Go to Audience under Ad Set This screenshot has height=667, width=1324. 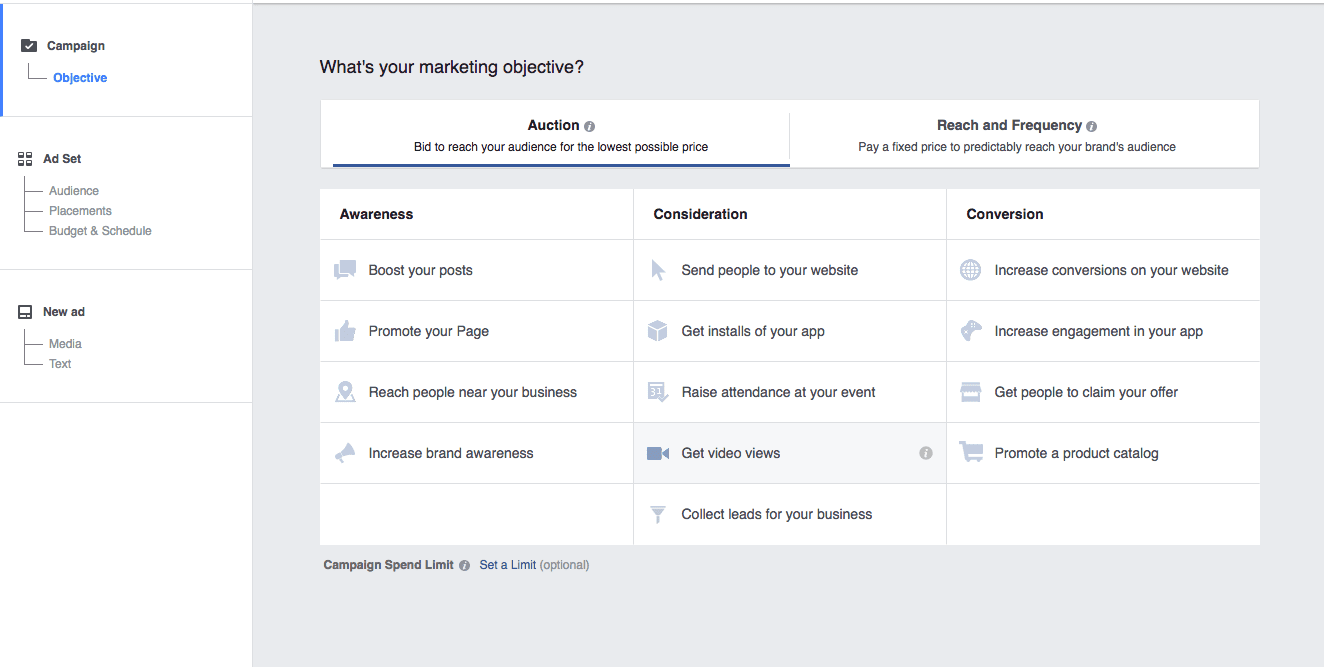point(74,191)
